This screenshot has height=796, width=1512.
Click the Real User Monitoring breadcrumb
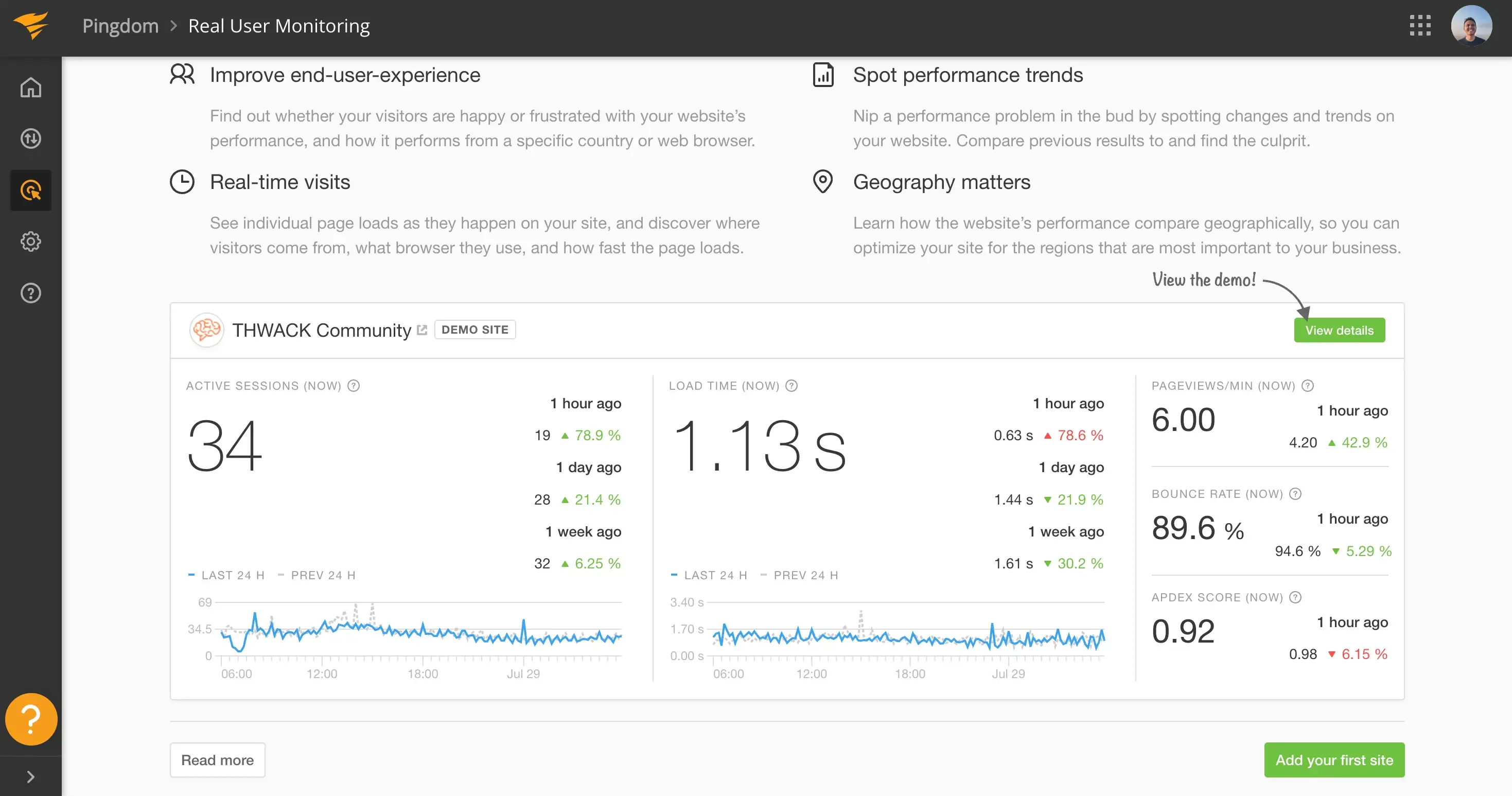point(279,26)
